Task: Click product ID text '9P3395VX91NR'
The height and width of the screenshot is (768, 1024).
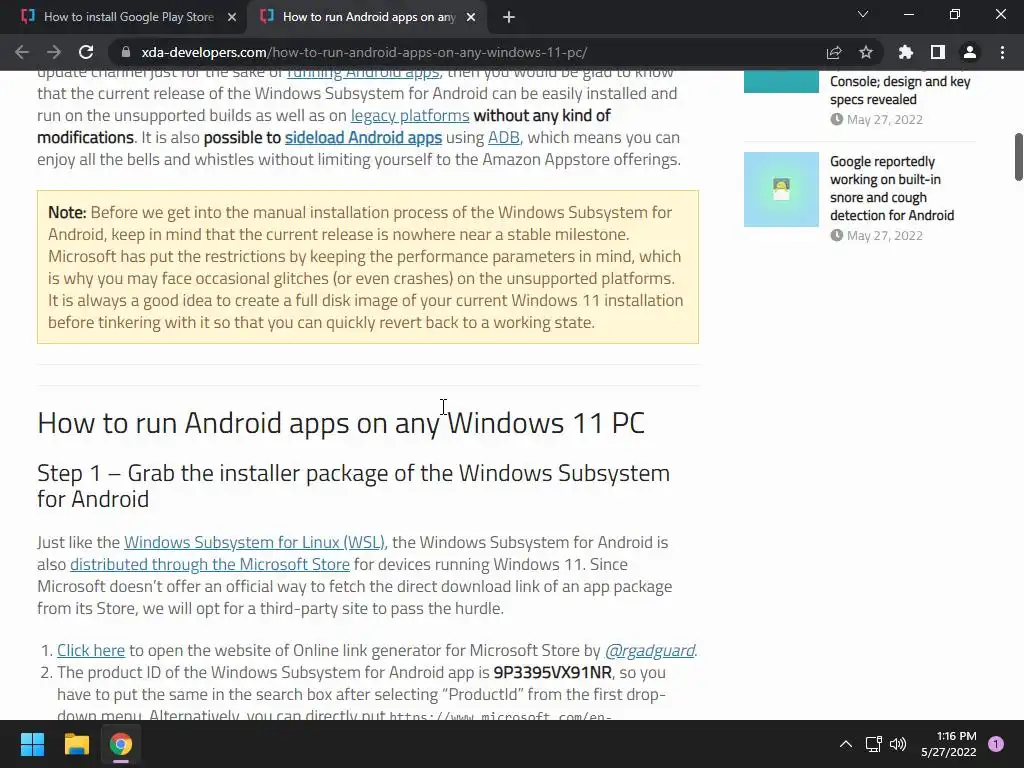Action: (x=552, y=673)
